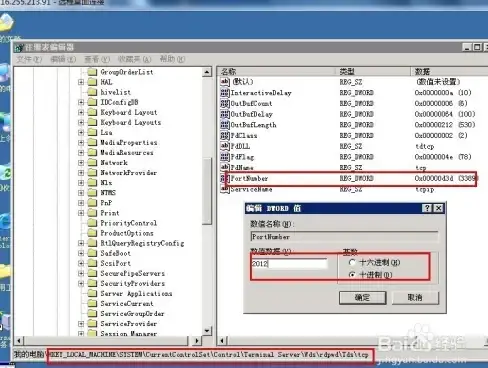Click the 类型 (Type) column header
This screenshot has width=488, height=368.
click(x=373, y=71)
